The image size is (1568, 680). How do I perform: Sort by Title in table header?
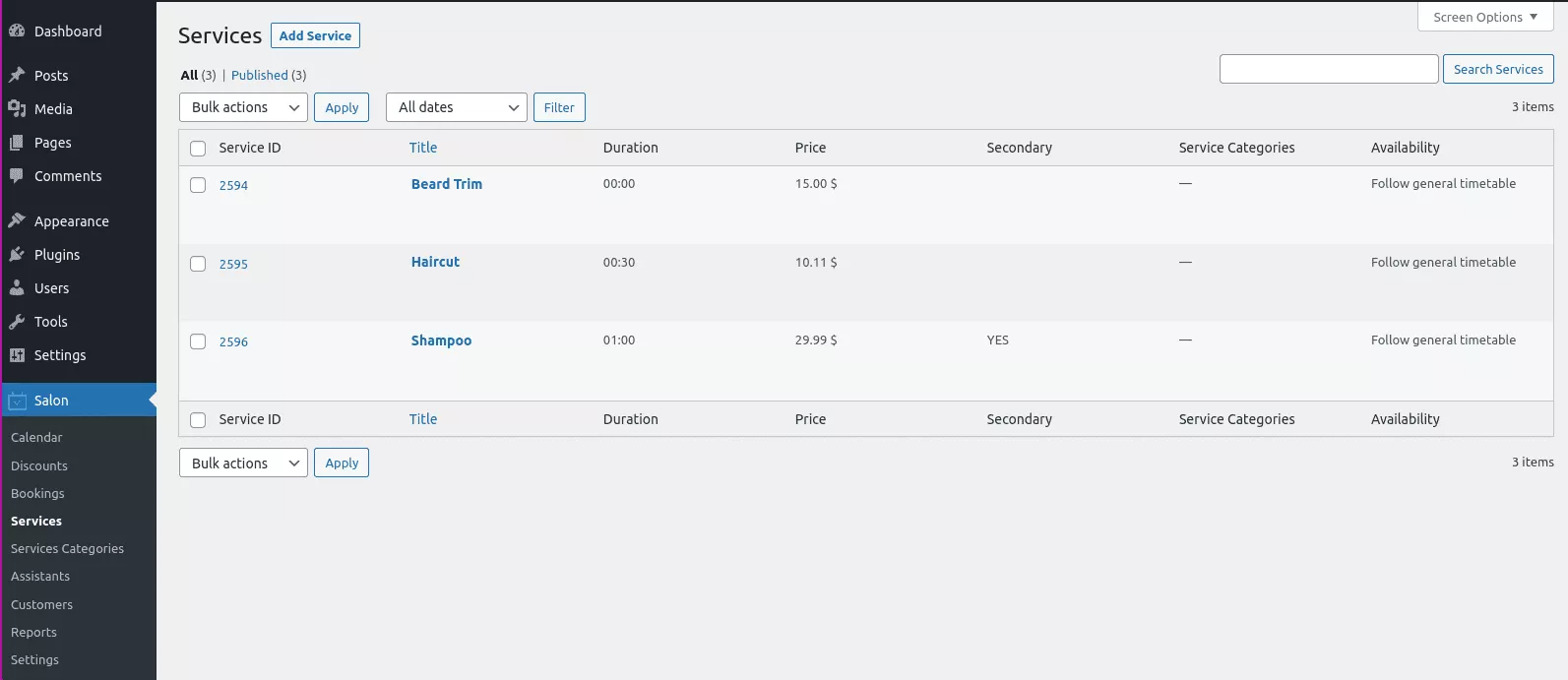click(x=423, y=148)
